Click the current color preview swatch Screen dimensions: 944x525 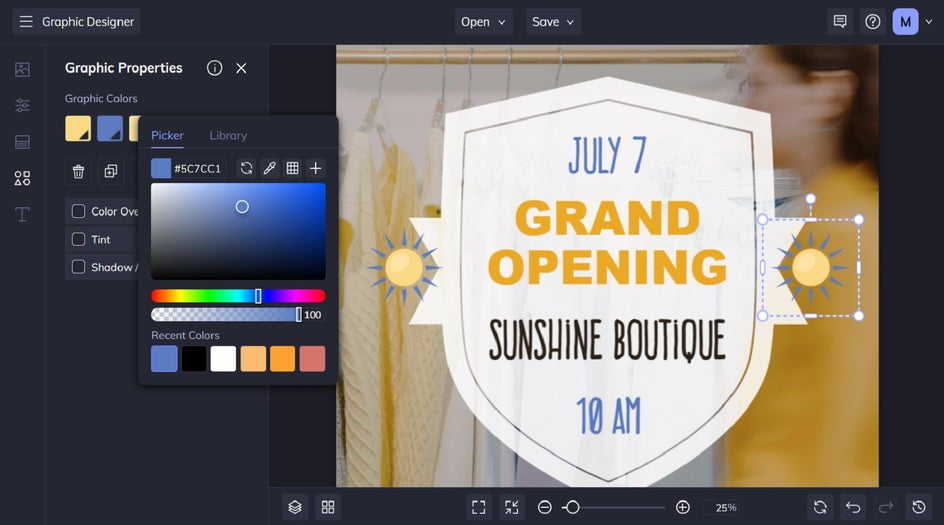click(161, 168)
